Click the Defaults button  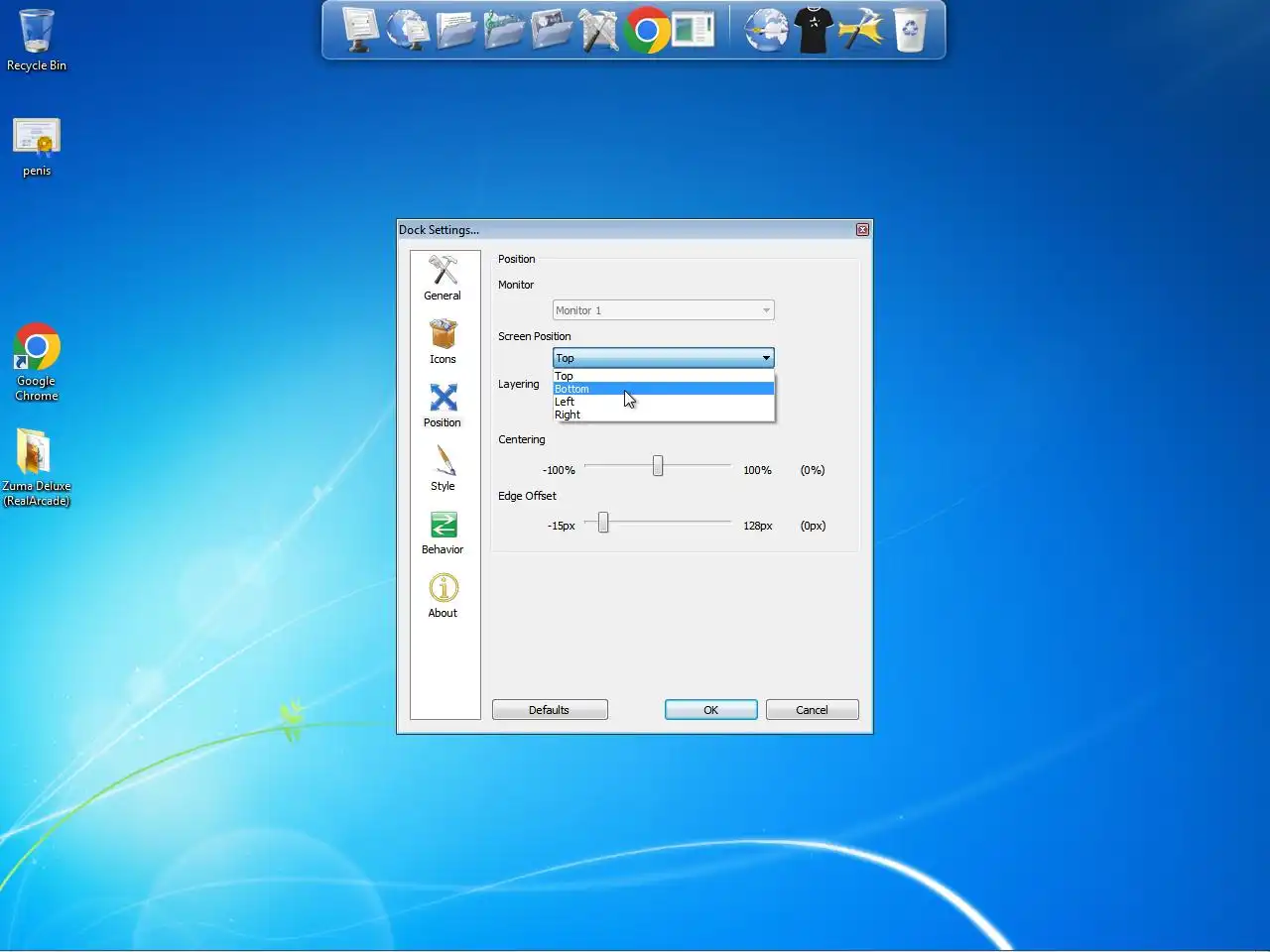tap(550, 710)
